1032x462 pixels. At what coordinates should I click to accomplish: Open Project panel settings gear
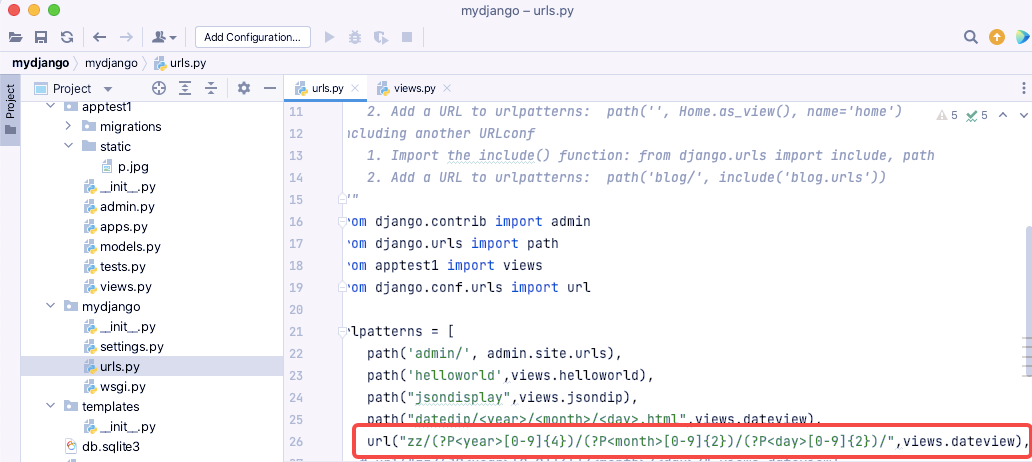tap(244, 88)
